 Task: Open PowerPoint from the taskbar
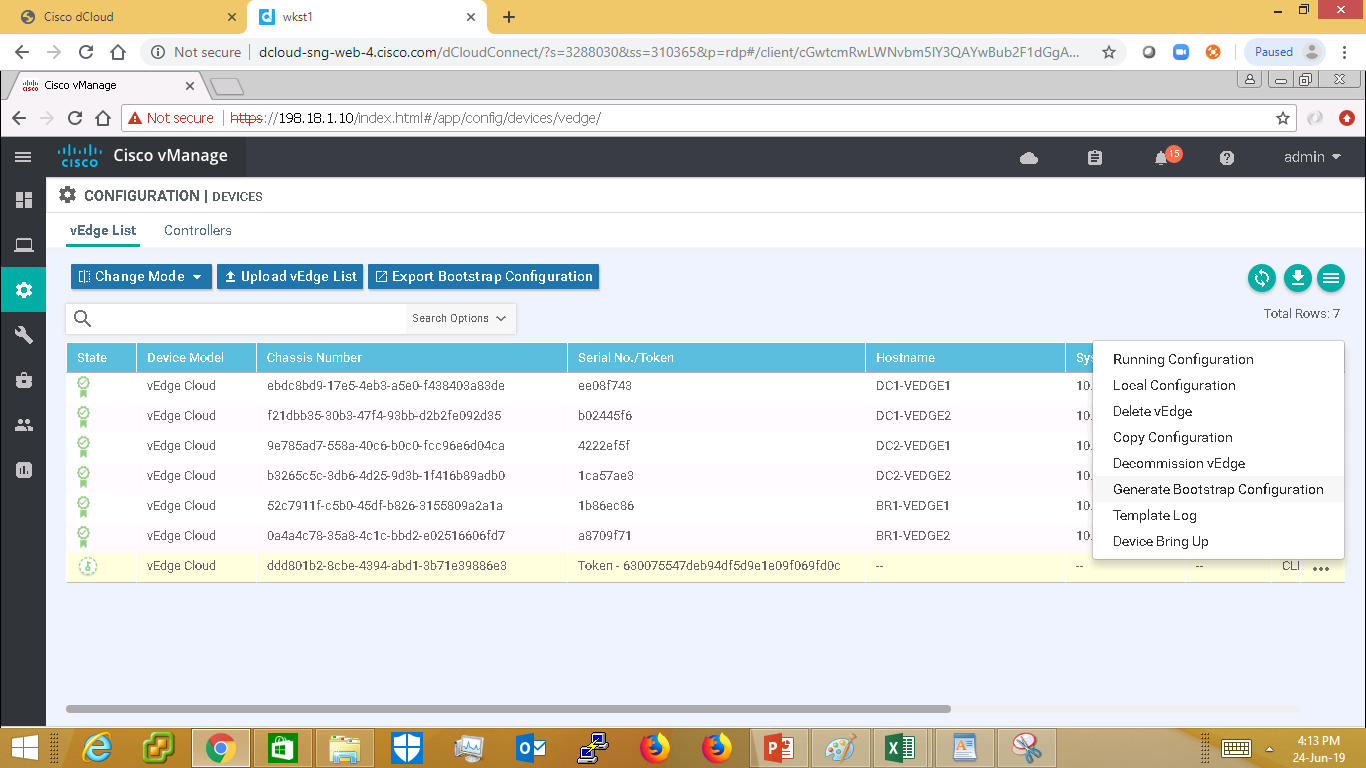pyautogui.click(x=778, y=747)
